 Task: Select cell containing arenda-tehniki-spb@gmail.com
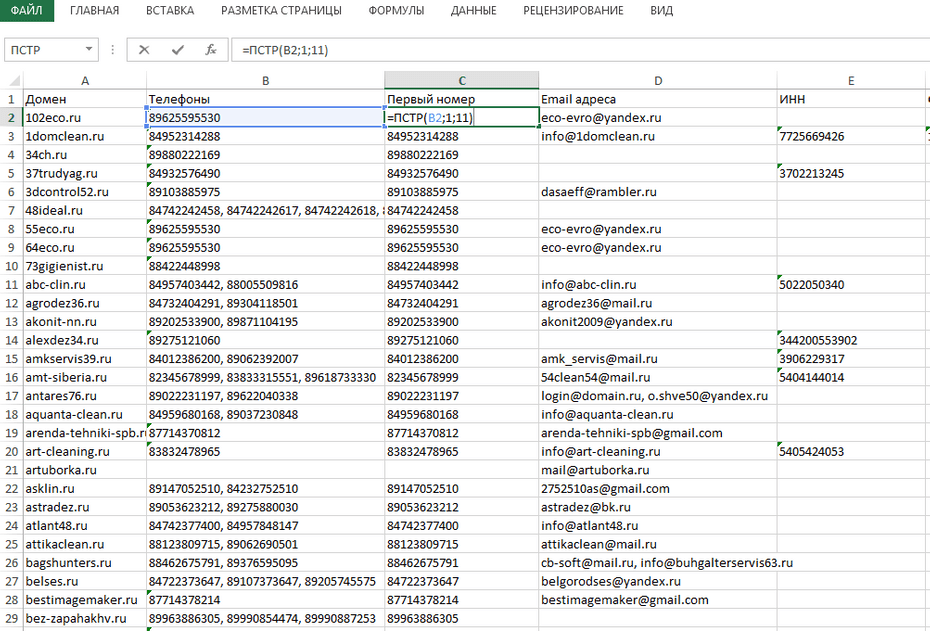click(x=658, y=433)
